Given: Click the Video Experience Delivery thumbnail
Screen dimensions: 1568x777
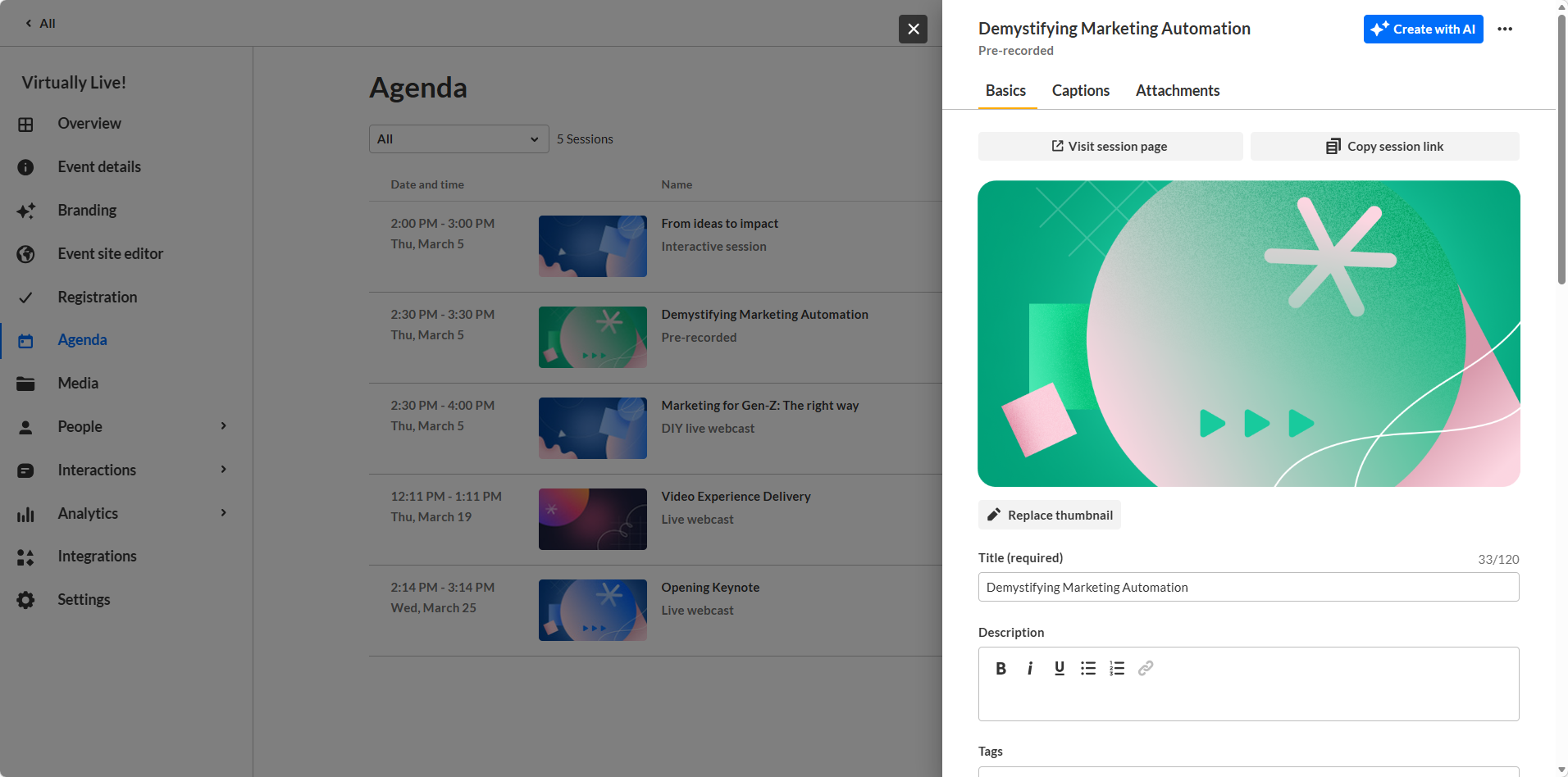Looking at the screenshot, I should click(x=593, y=519).
